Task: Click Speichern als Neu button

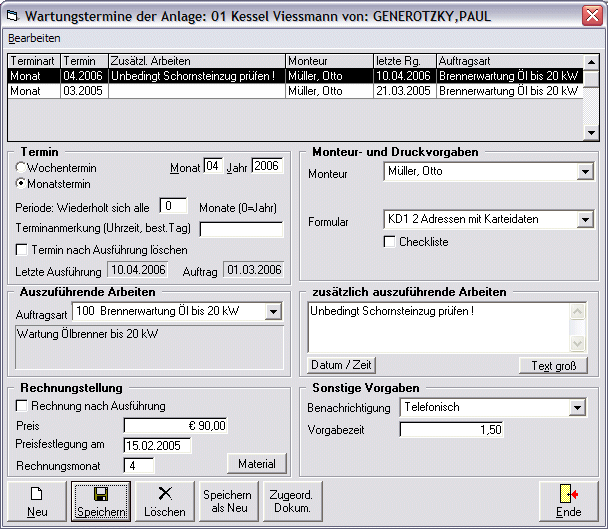Action: pyautogui.click(x=229, y=501)
